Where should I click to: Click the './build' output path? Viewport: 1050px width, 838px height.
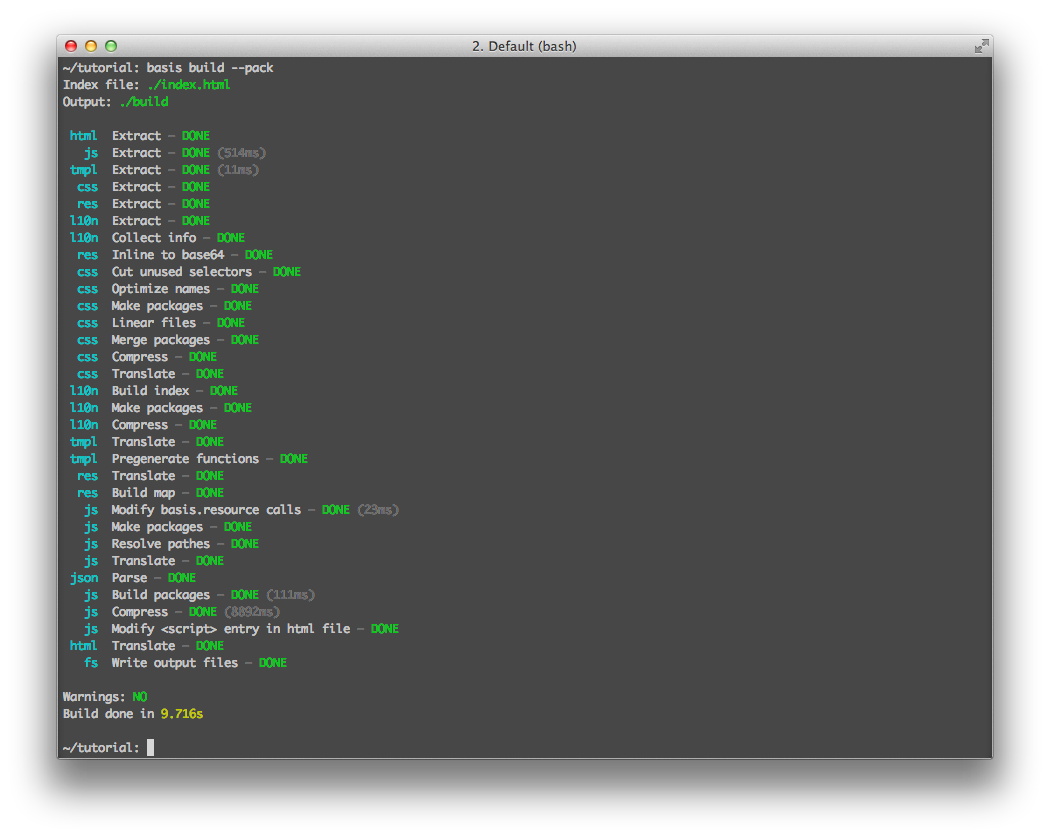(144, 102)
